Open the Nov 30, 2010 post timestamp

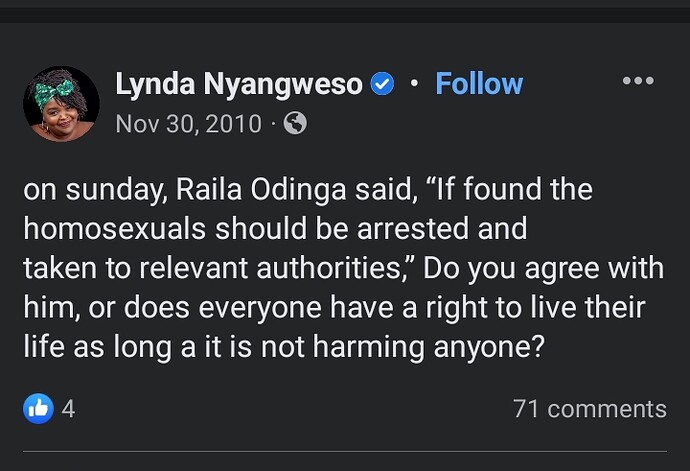point(188,124)
